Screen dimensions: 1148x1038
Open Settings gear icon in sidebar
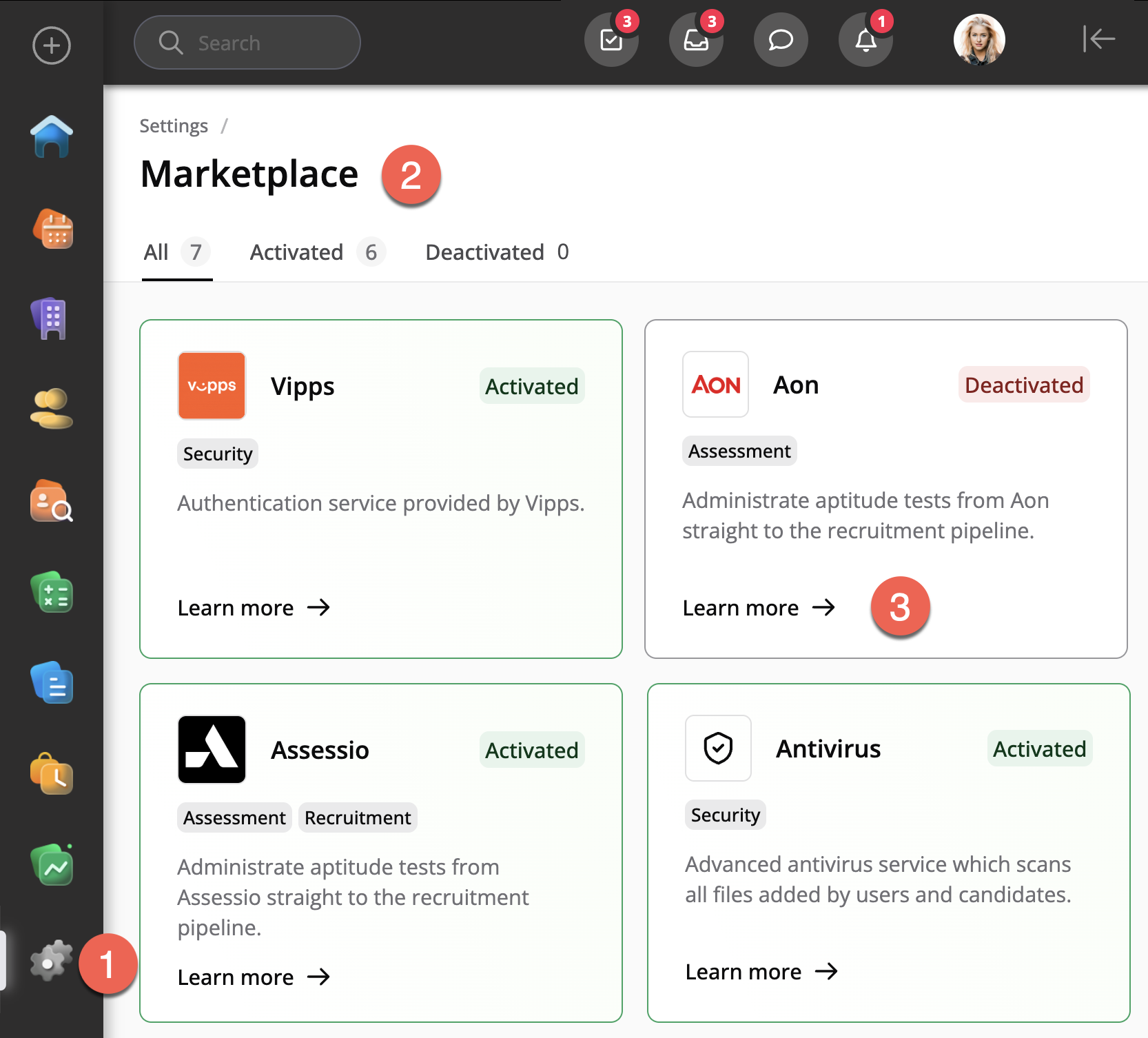point(51,960)
